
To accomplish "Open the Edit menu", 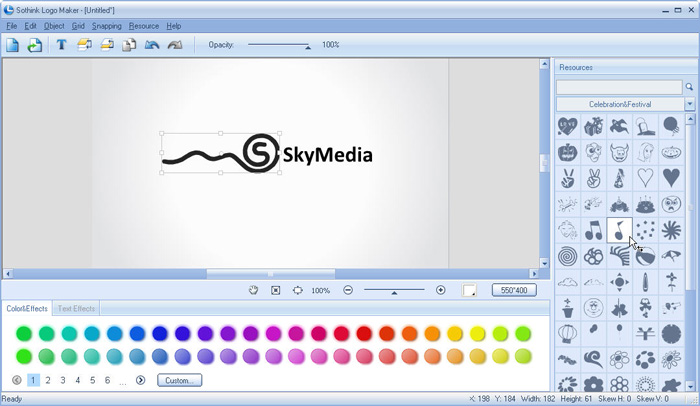I will tap(30, 26).
